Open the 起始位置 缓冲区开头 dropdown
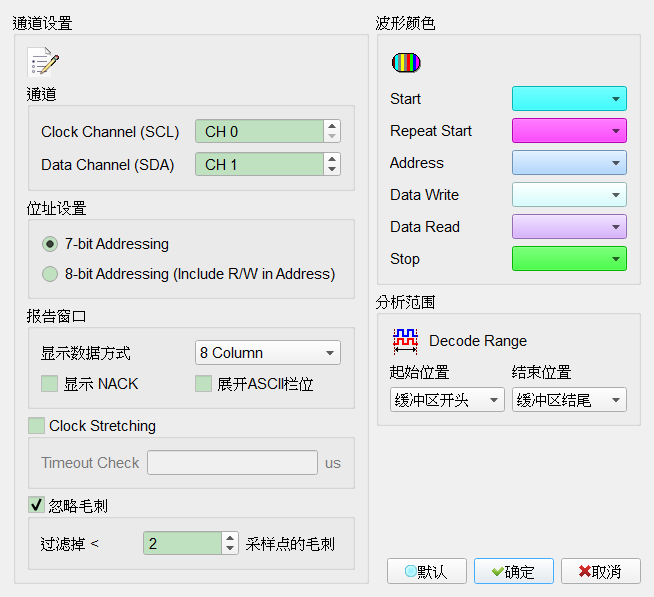Viewport: 654px width, 597px height. click(447, 400)
